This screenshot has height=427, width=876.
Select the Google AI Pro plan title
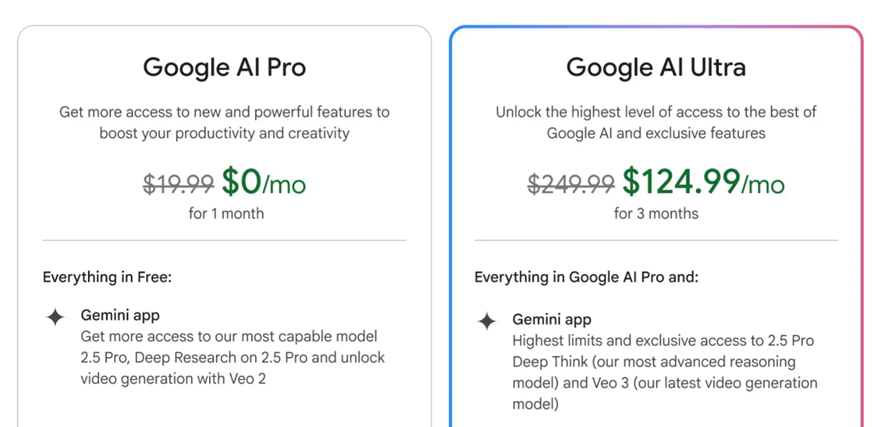(224, 68)
